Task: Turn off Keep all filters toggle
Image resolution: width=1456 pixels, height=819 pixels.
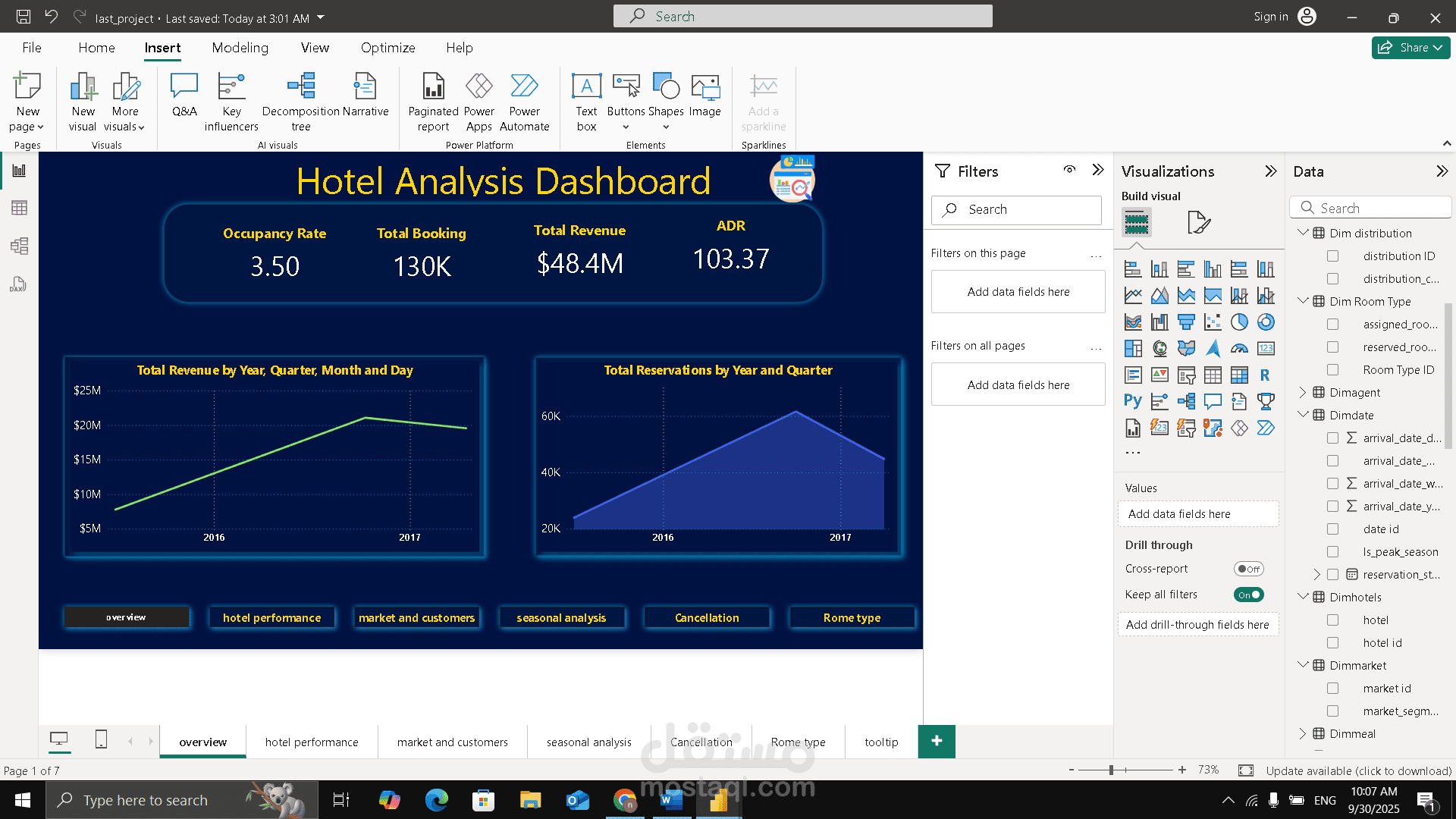Action: (1248, 595)
